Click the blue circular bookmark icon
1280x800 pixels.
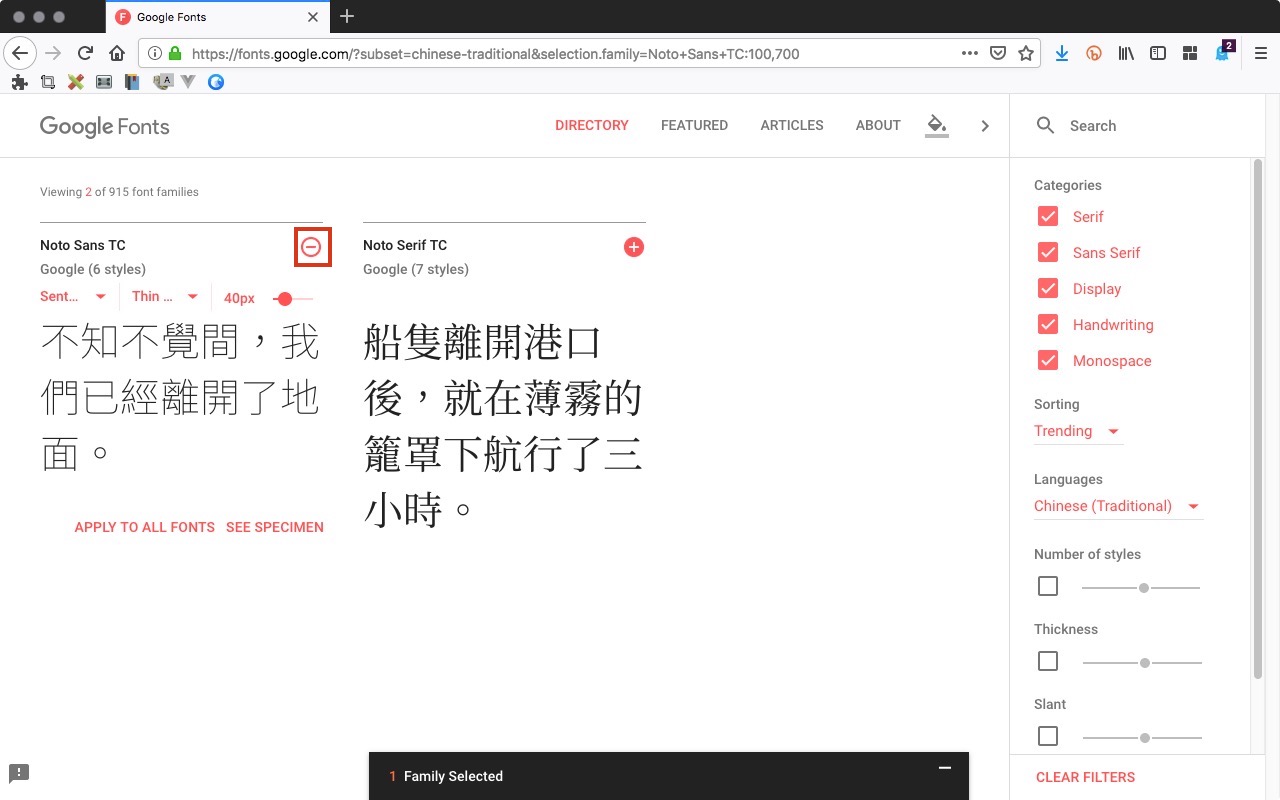tap(215, 82)
